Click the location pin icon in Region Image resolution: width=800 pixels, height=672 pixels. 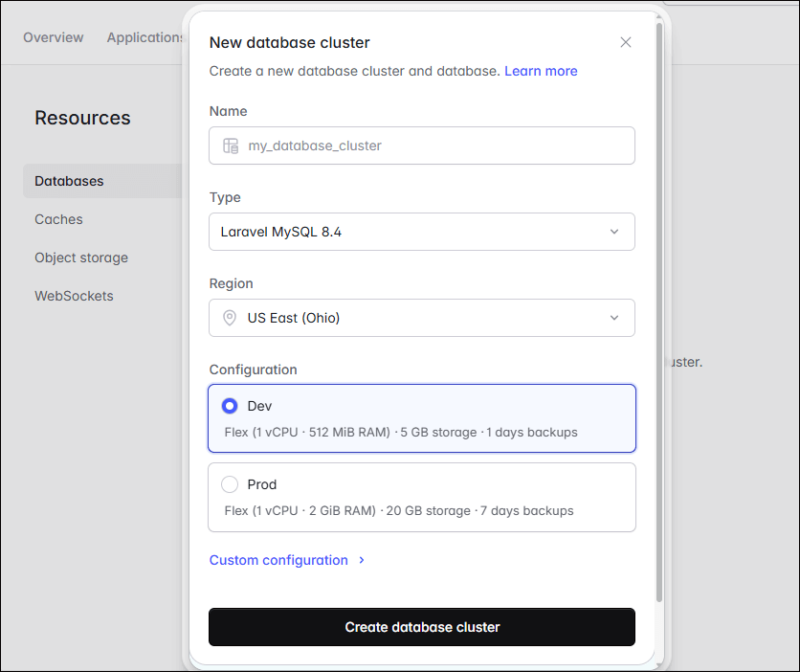[x=230, y=318]
